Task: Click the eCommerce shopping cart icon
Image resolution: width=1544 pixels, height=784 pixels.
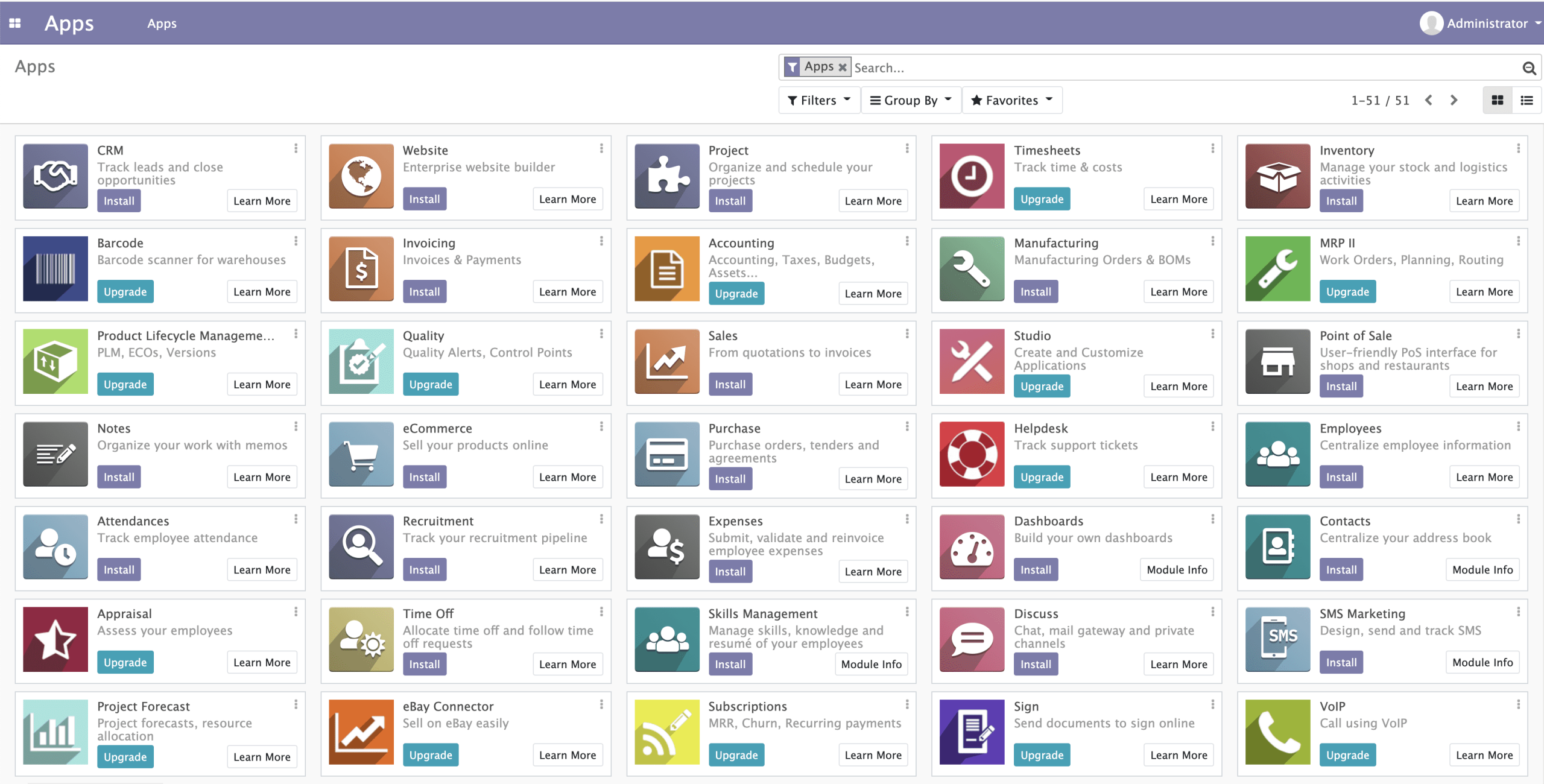Action: [x=361, y=454]
